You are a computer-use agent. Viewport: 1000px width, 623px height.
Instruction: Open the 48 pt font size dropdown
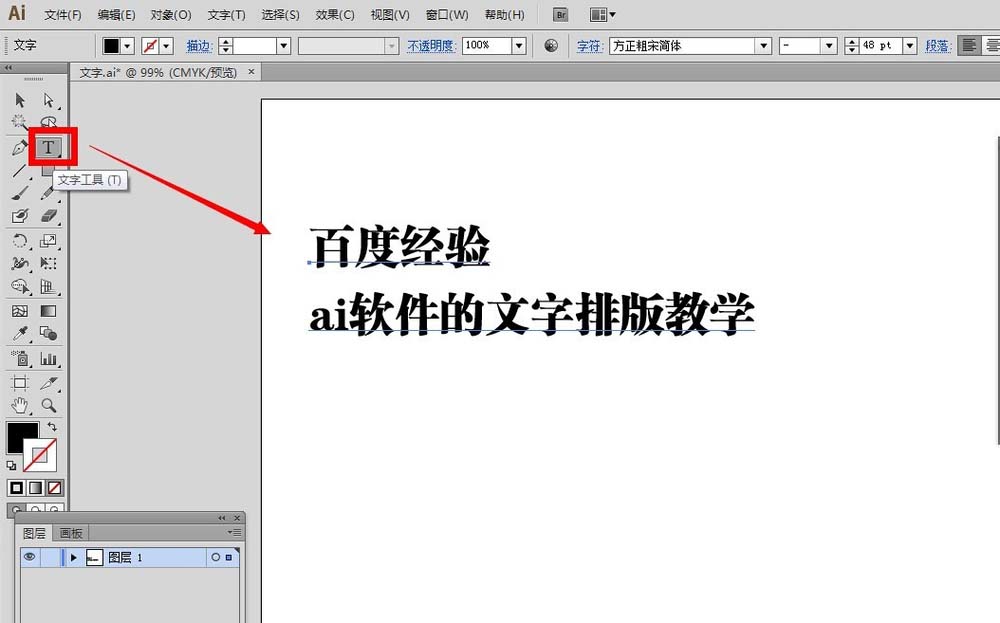tap(910, 45)
